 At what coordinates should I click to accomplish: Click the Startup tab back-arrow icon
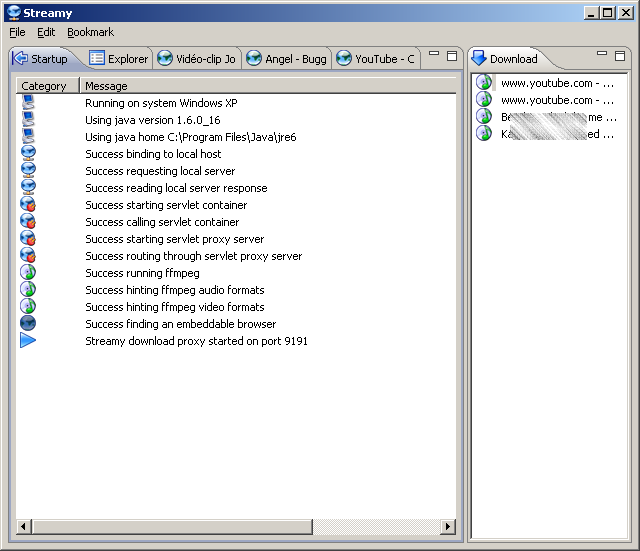point(20,58)
